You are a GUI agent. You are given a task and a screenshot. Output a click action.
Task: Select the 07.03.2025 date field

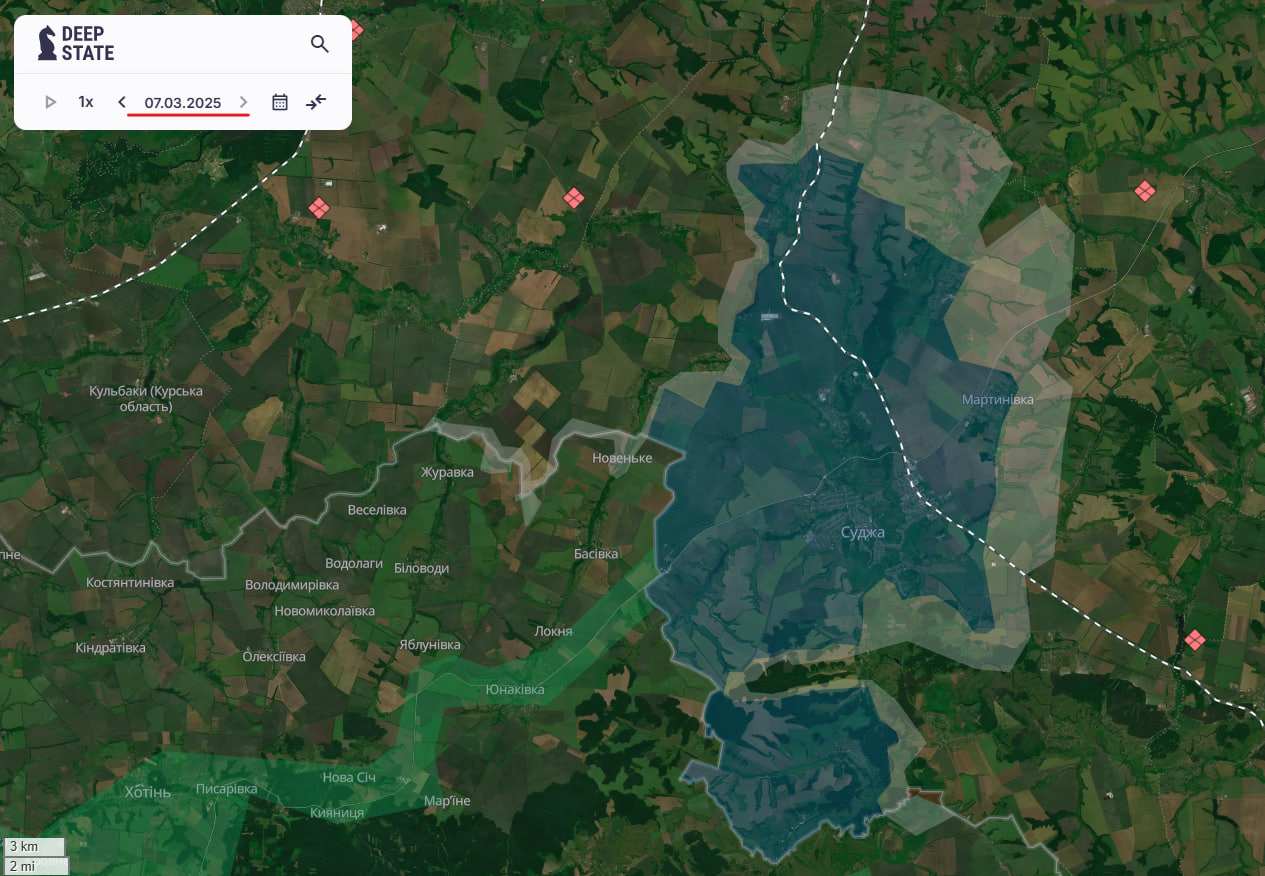tap(183, 103)
